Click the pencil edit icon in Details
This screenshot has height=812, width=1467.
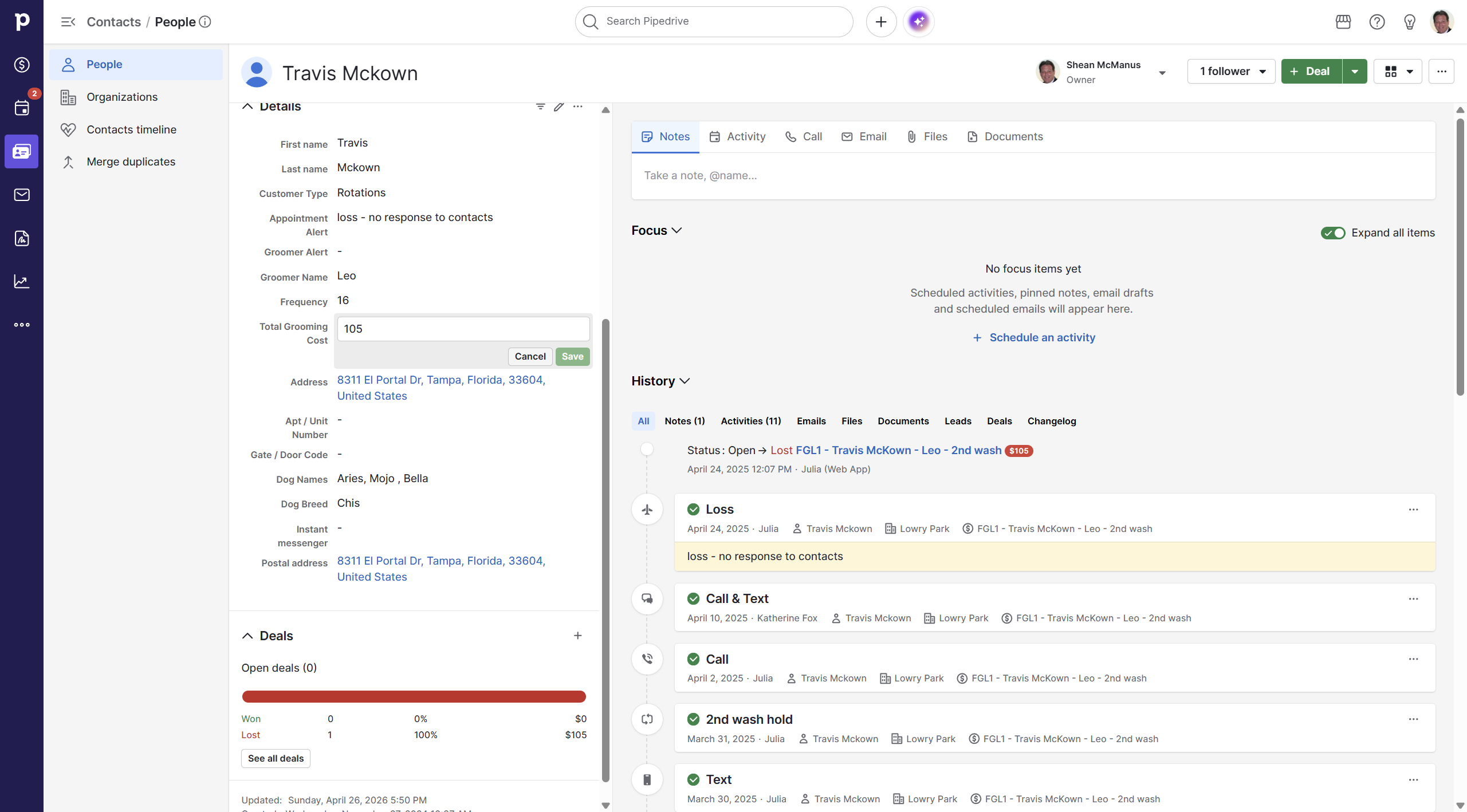(x=559, y=107)
